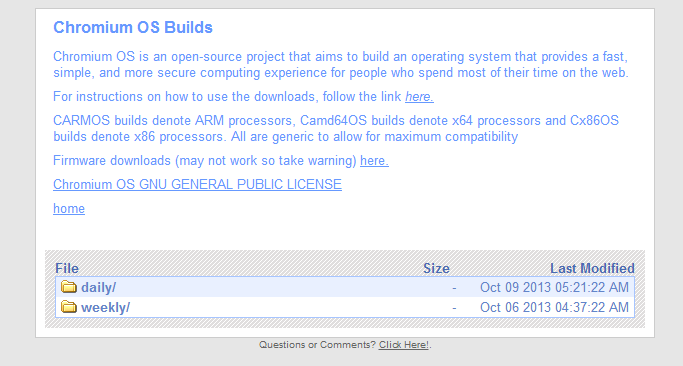Follow the italic 'here.' instructions link
683x366 pixels.
click(419, 96)
